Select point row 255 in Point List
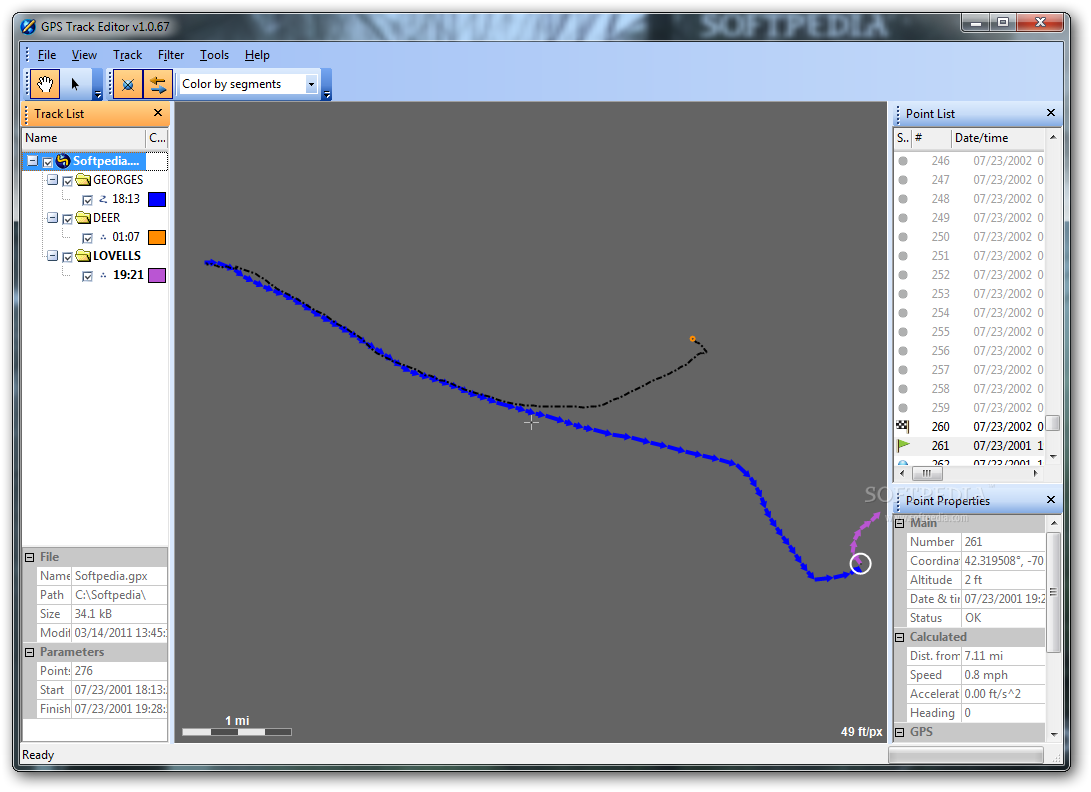1091x792 pixels. pyautogui.click(x=969, y=332)
